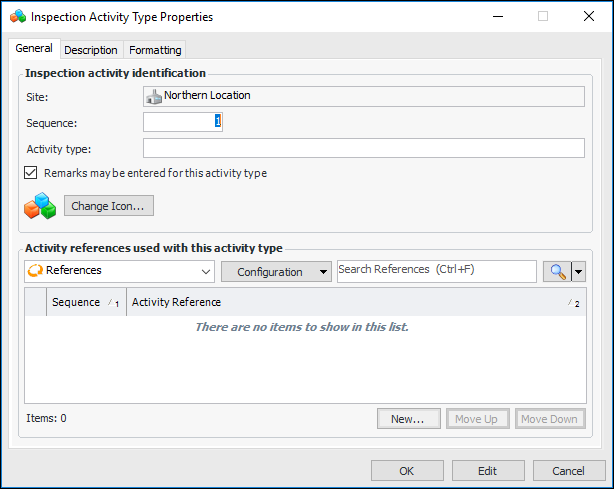The height and width of the screenshot is (489, 614).
Task: Click the Edit button
Action: pos(488,471)
